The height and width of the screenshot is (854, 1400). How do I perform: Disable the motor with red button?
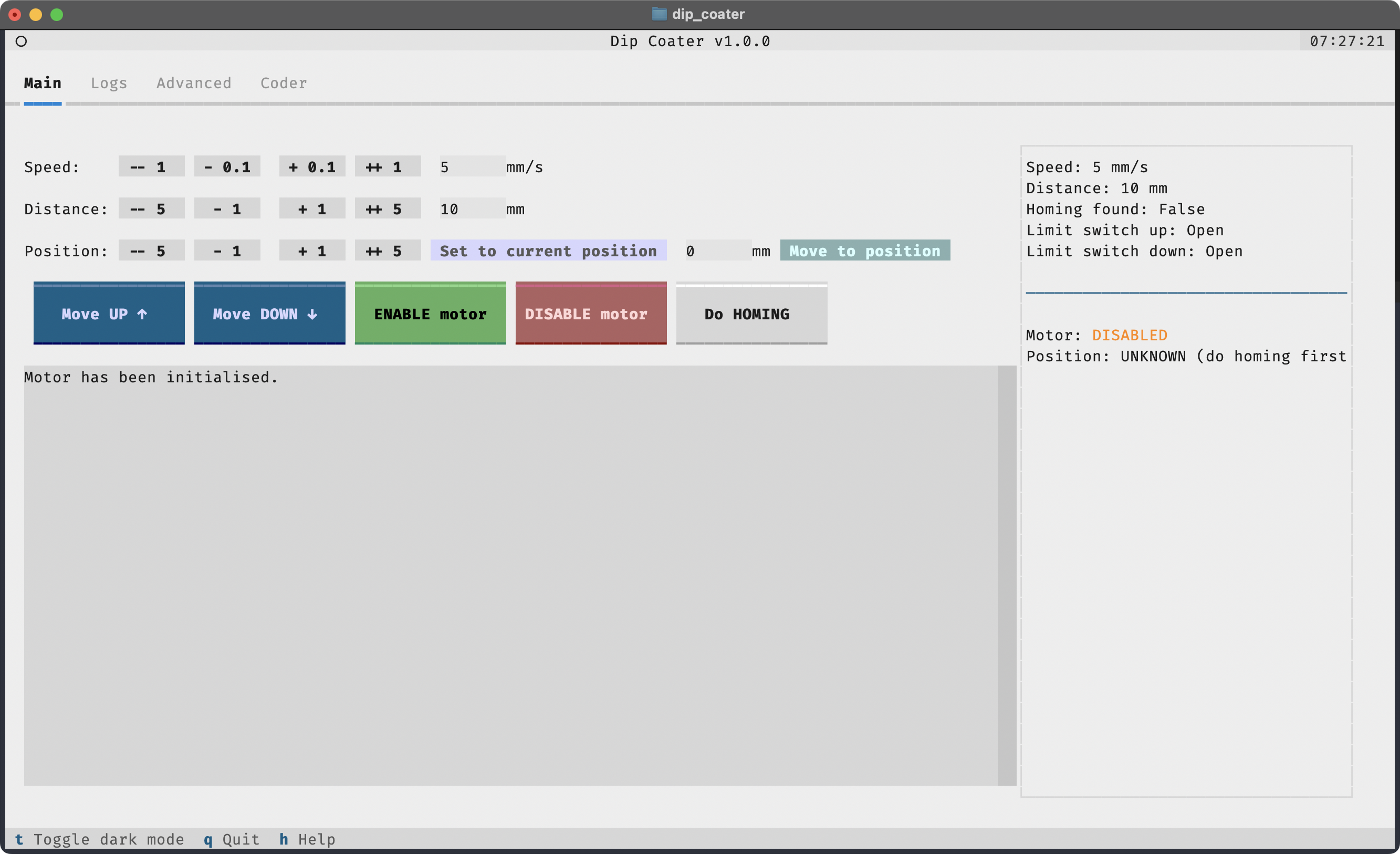(590, 314)
